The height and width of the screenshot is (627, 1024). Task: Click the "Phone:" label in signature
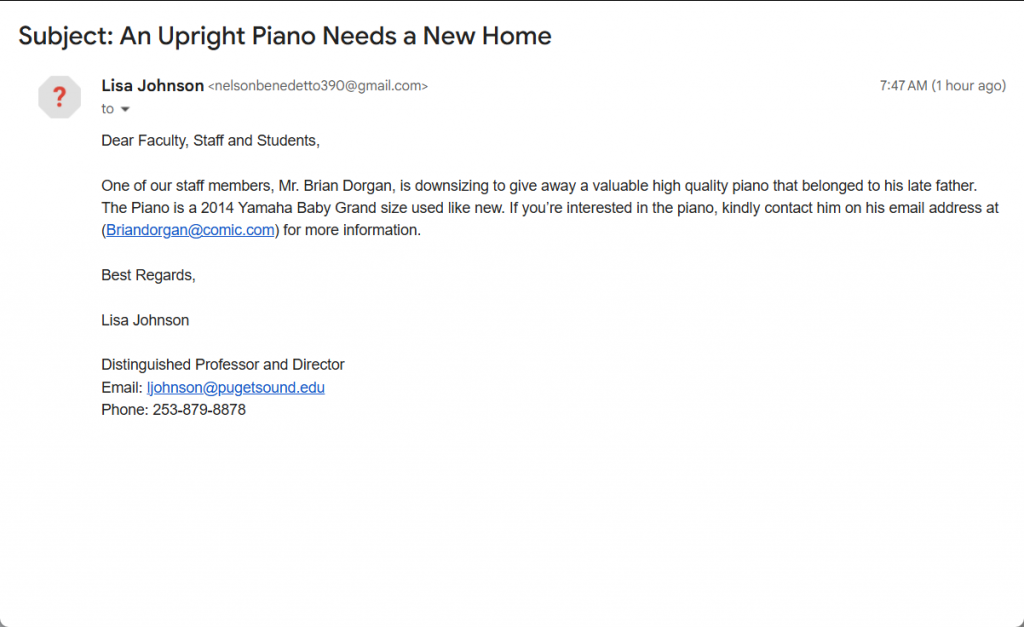(x=125, y=410)
